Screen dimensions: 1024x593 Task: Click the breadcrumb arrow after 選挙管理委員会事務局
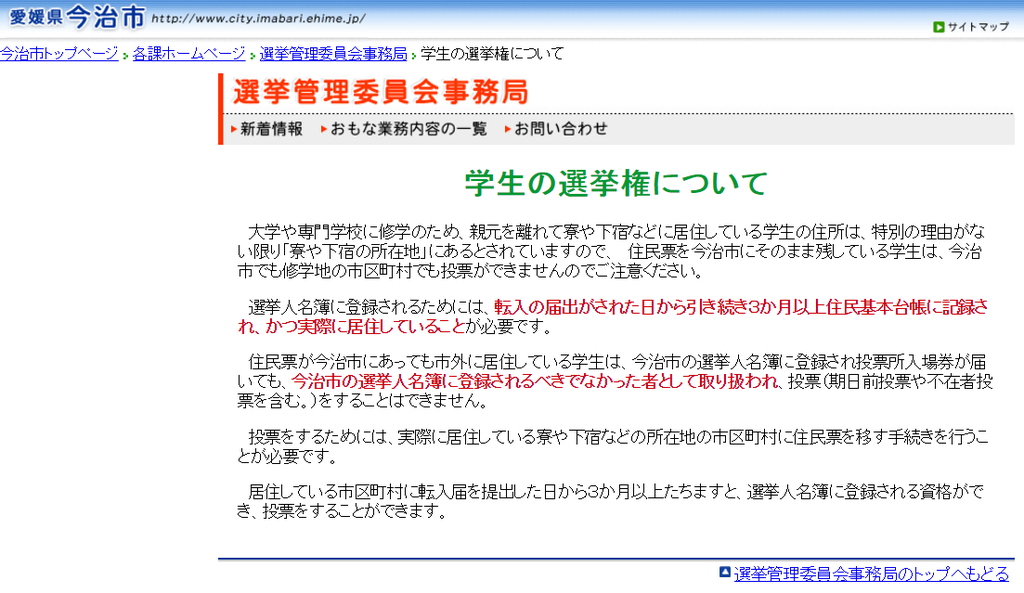coord(413,54)
